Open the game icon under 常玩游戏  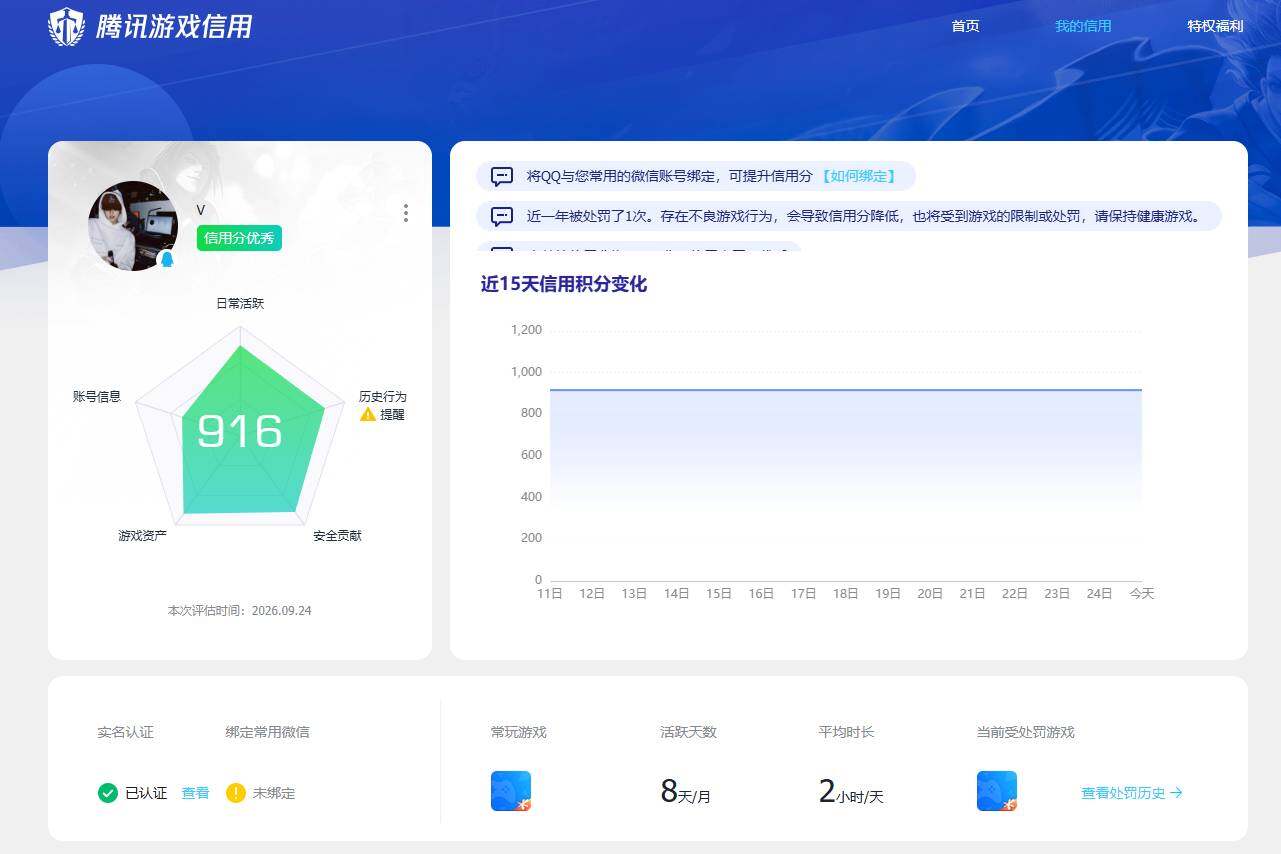click(511, 791)
